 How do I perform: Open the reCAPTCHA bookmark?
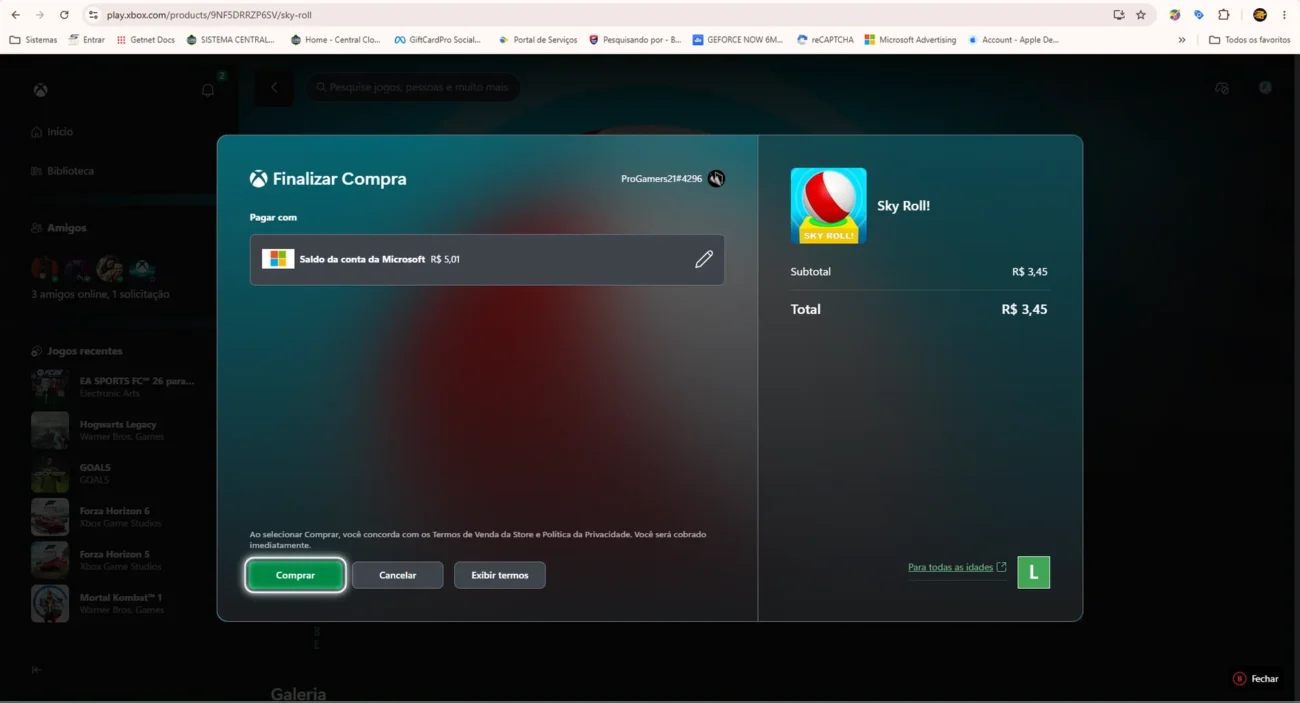click(826, 40)
